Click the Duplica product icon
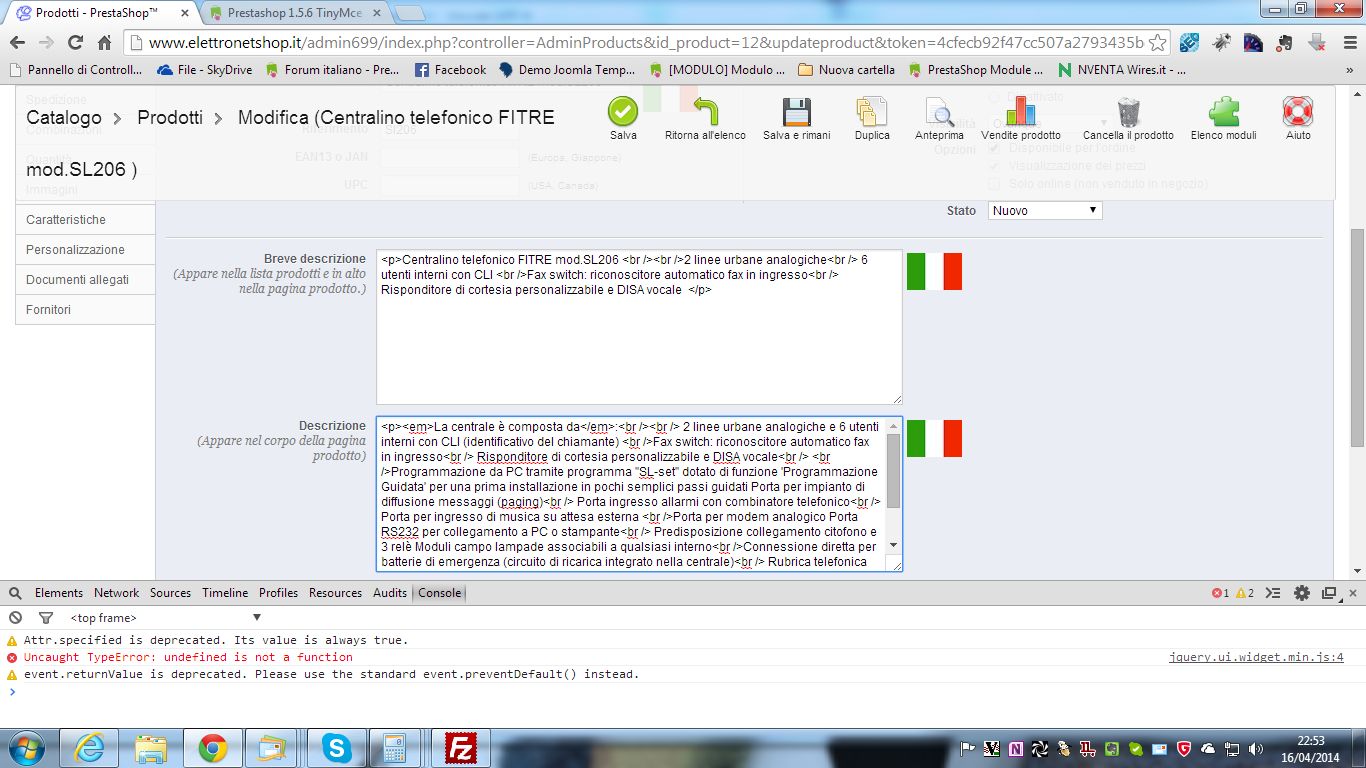1366x768 pixels. pyautogui.click(x=872, y=111)
